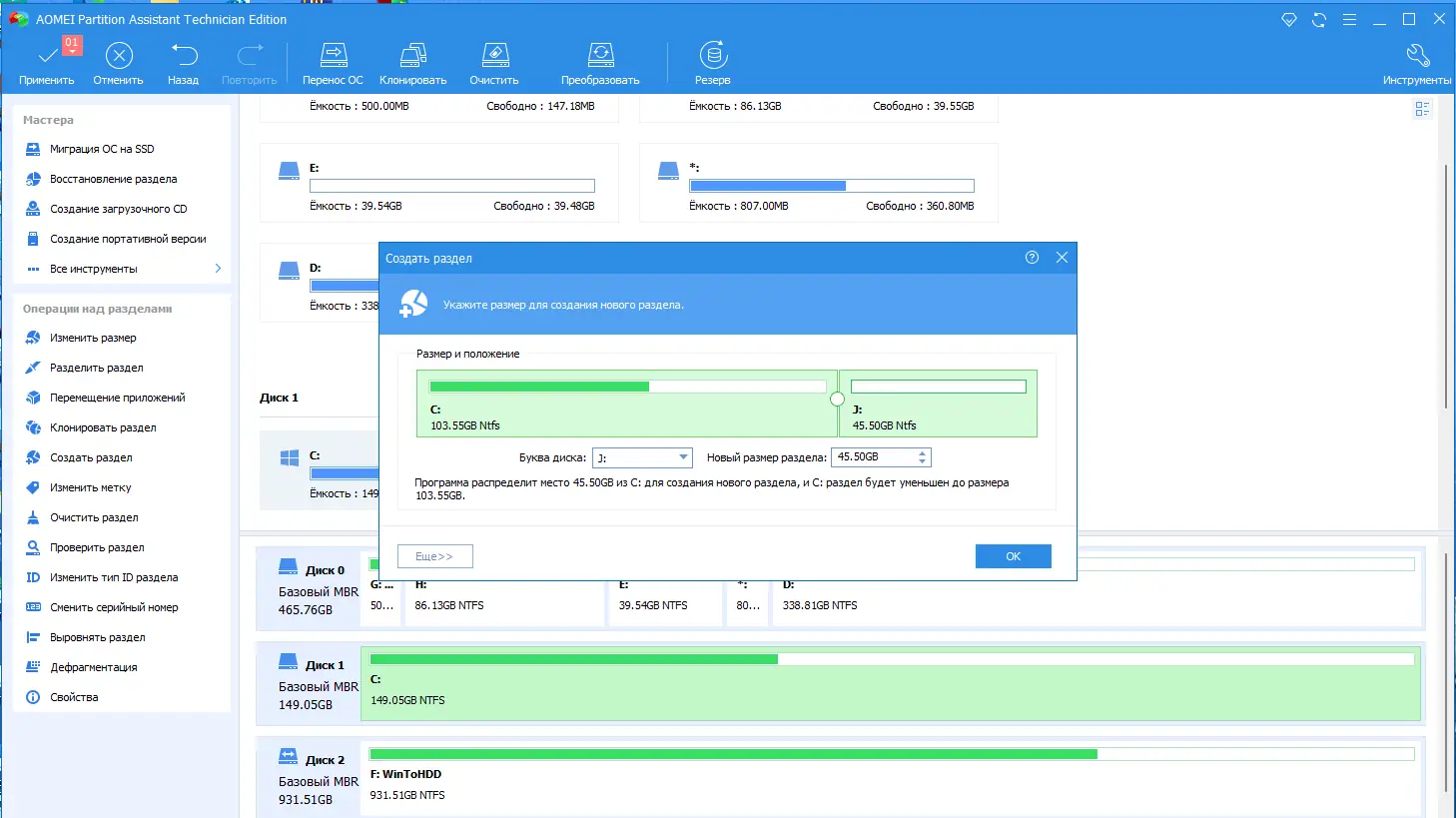Open the hamburger menu in title bar
Viewport: 1456px width, 818px height.
click(1349, 19)
